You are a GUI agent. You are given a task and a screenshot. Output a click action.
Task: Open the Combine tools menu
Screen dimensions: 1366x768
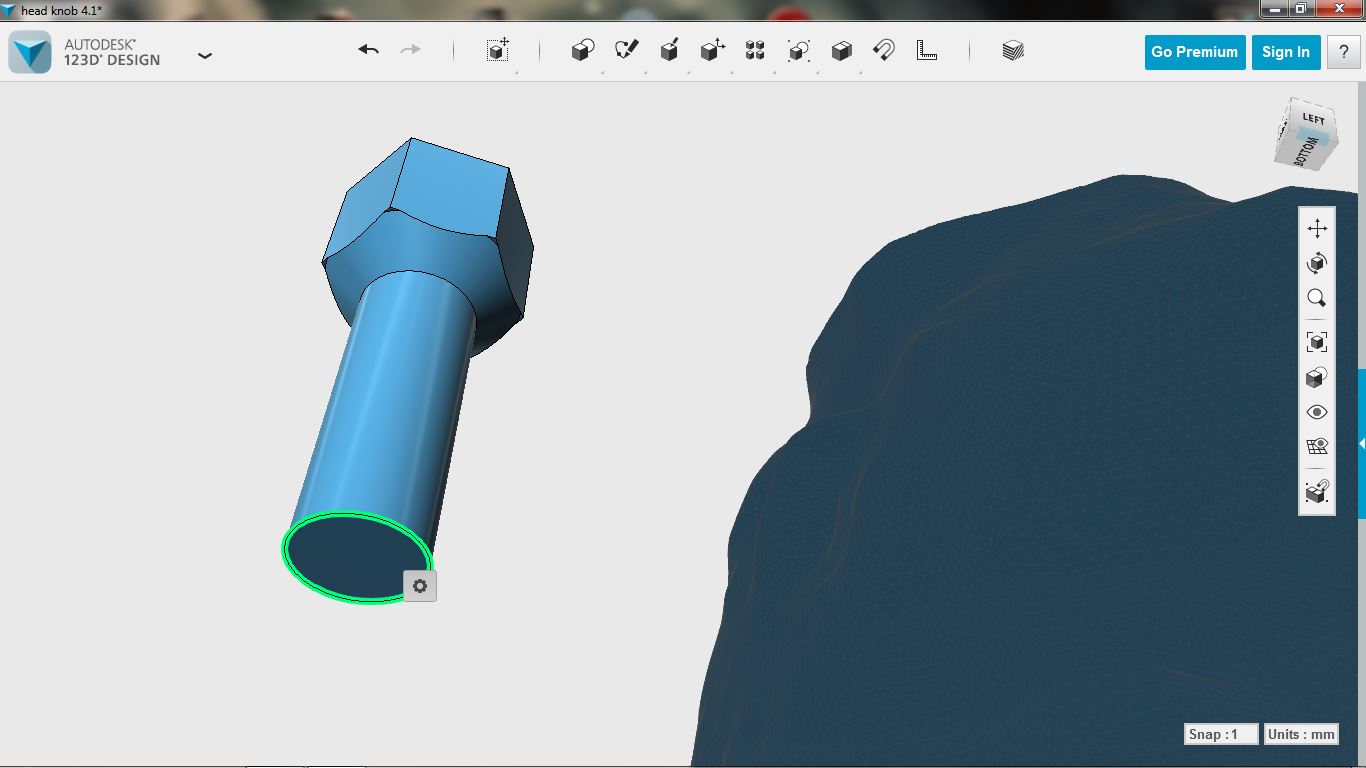(x=842, y=51)
